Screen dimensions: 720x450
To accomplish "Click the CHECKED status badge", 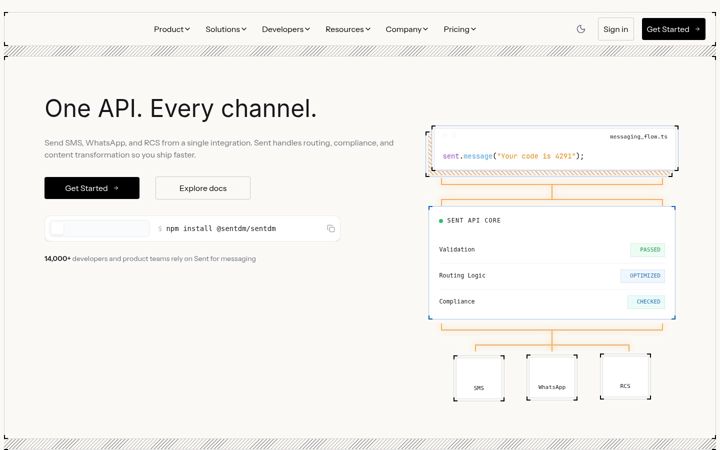I will click(x=646, y=302).
